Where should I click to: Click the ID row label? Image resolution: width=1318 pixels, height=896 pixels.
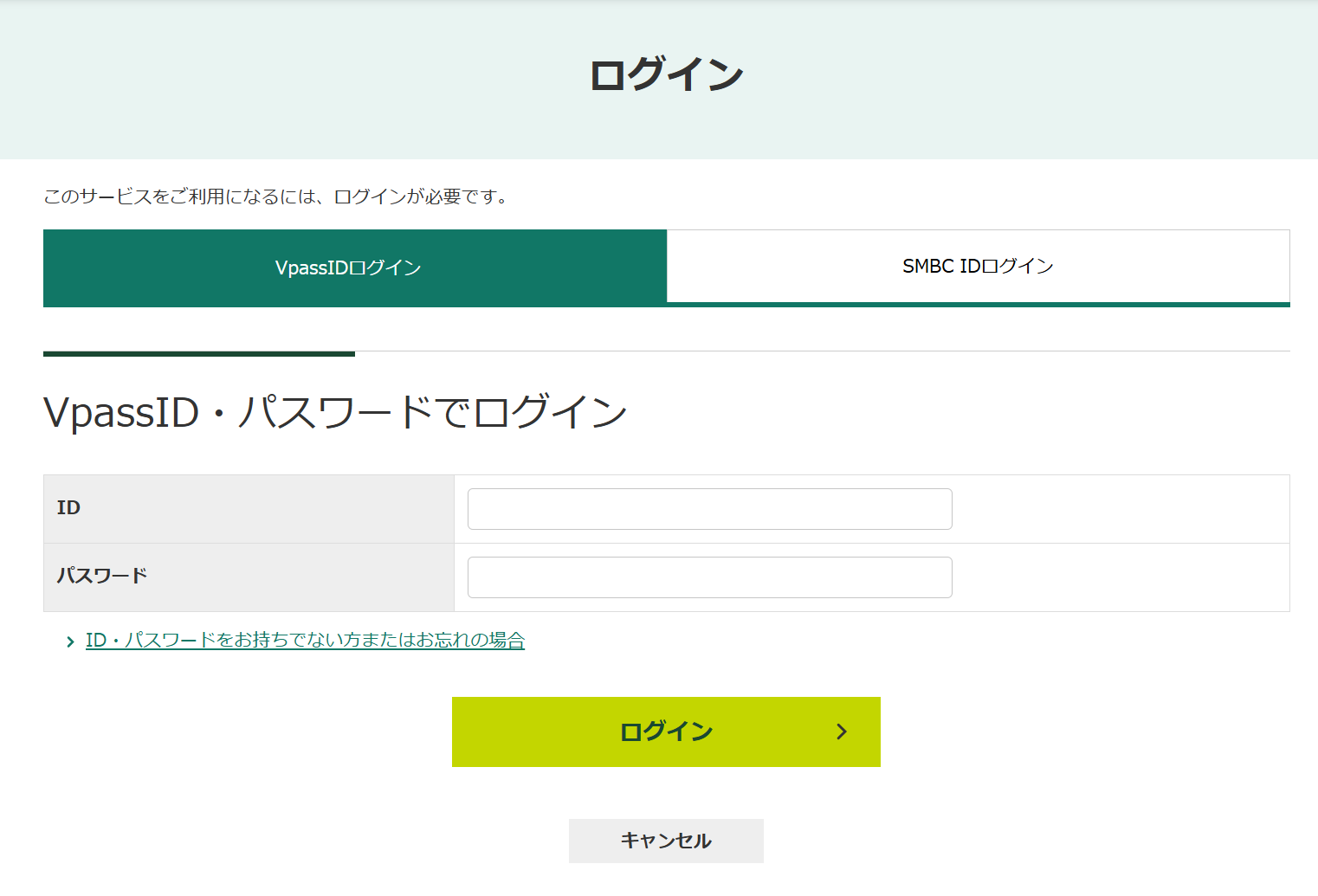pos(68,508)
